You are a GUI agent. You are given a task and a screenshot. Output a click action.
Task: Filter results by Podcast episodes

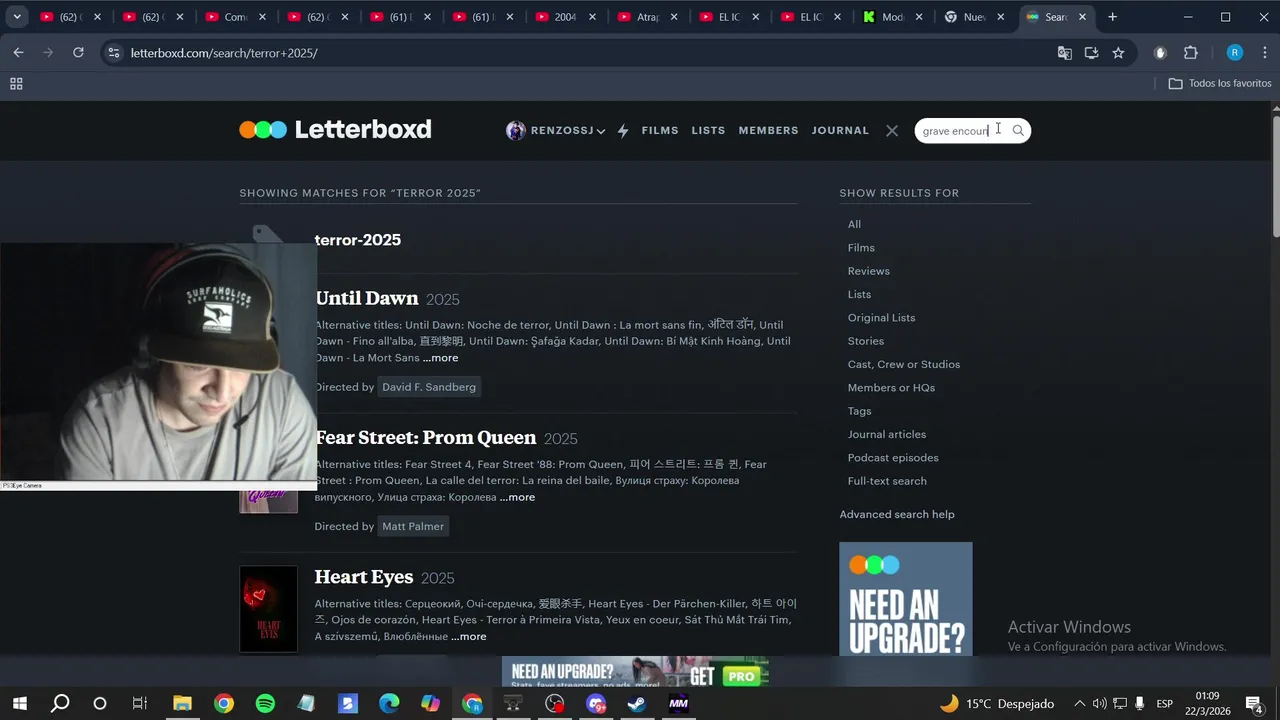click(x=893, y=458)
